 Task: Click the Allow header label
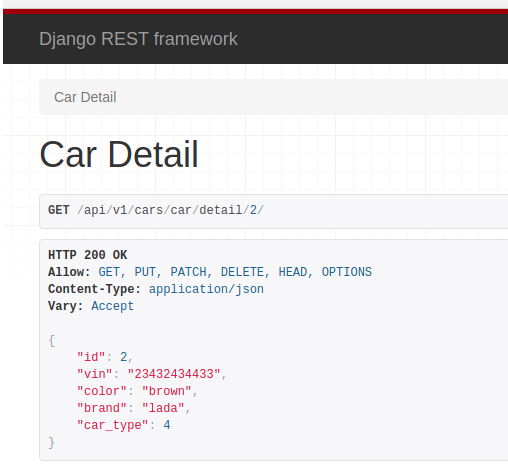point(69,272)
